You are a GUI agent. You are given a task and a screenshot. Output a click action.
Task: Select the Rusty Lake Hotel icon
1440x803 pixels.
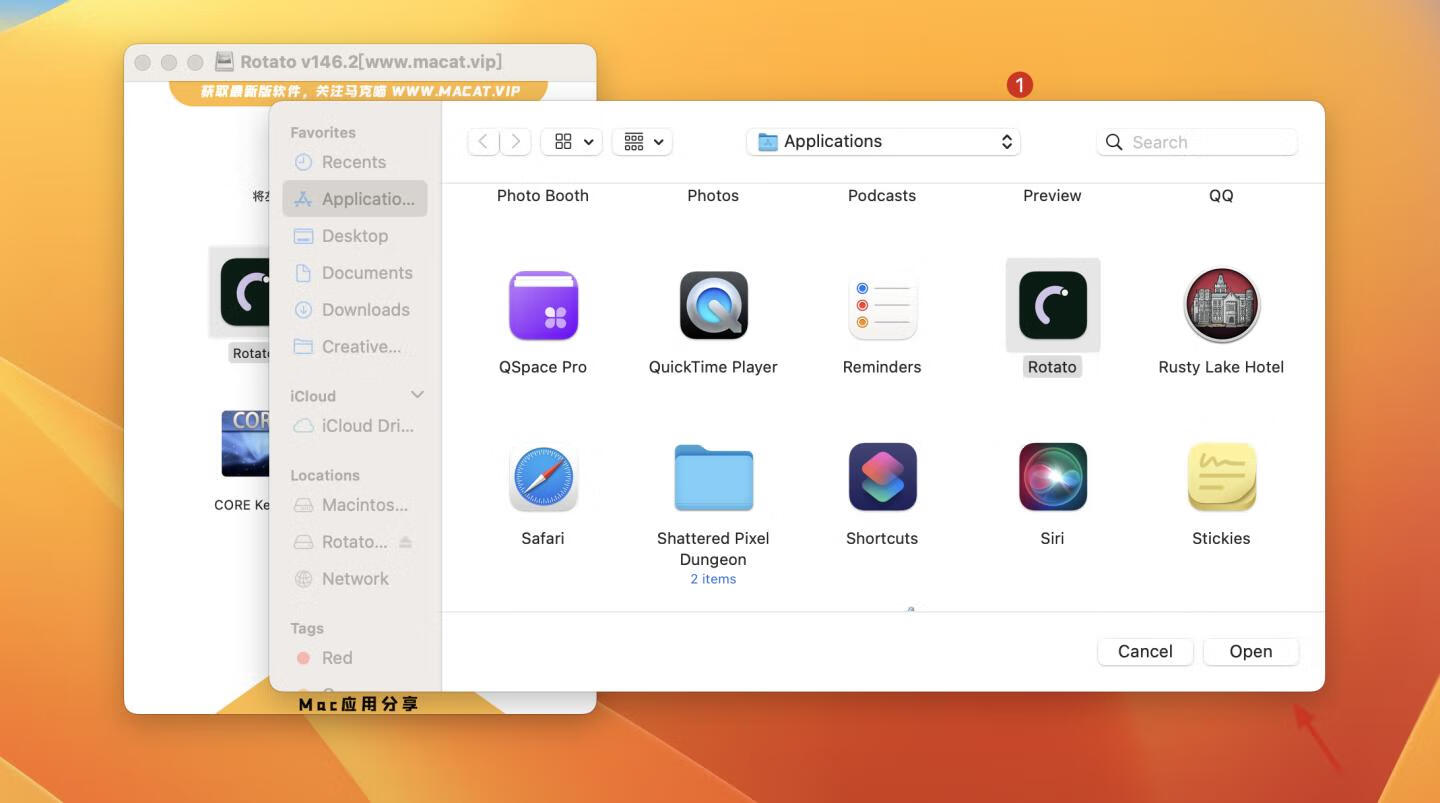1221,305
